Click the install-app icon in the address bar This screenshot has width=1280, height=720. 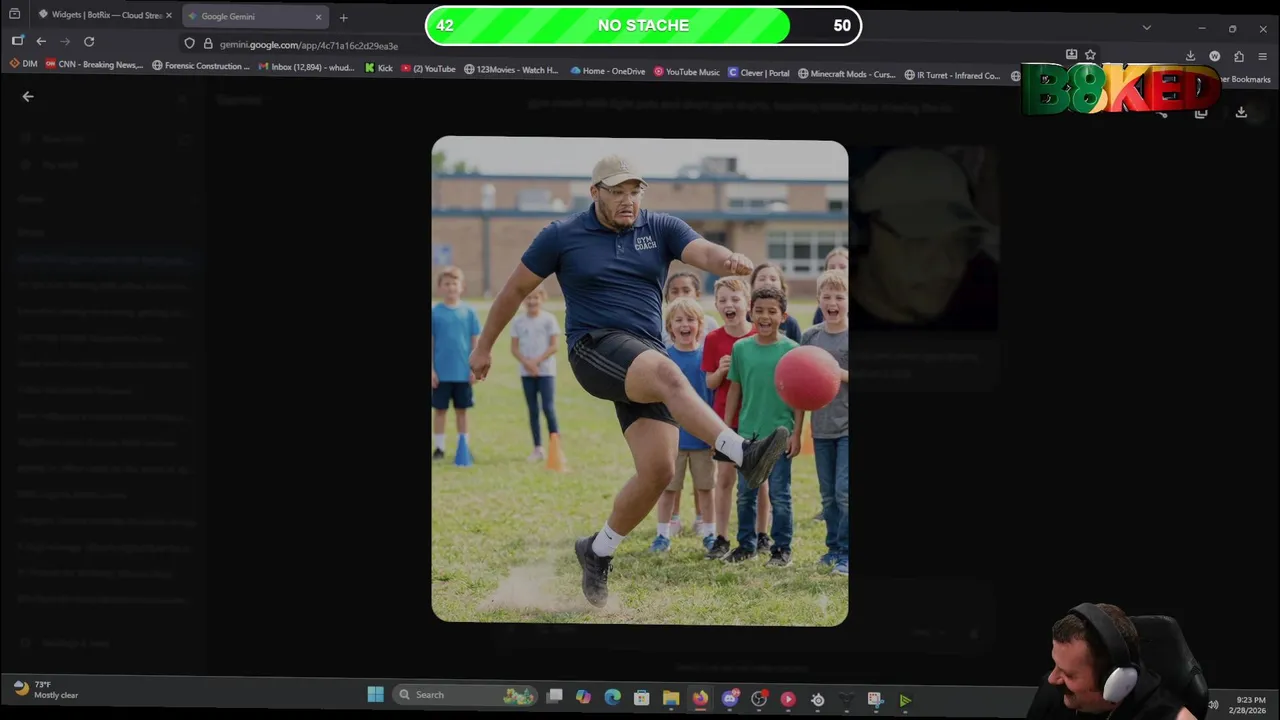[1071, 55]
